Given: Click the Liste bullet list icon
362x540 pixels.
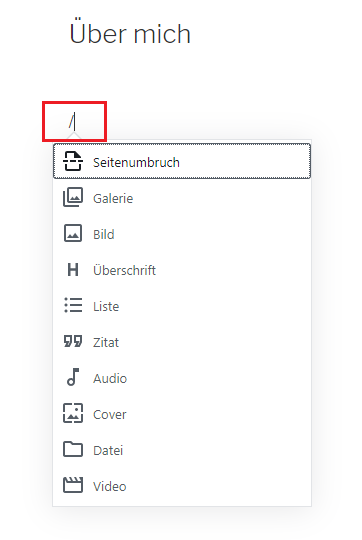Looking at the screenshot, I should pyautogui.click(x=73, y=305).
